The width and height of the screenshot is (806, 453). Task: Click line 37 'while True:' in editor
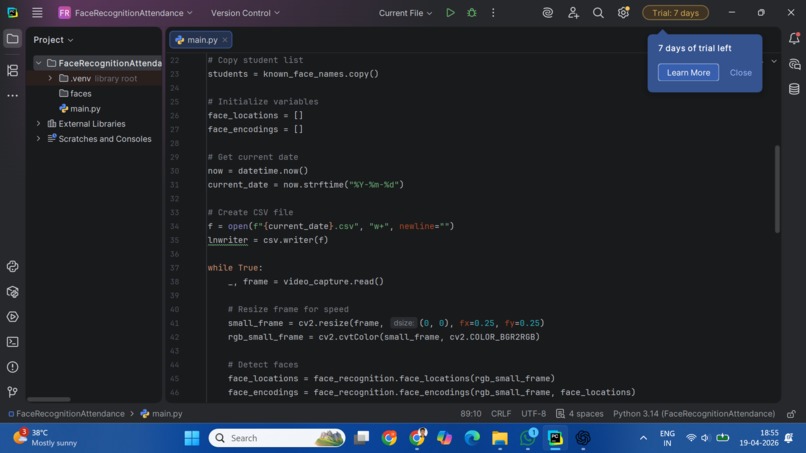click(x=235, y=268)
